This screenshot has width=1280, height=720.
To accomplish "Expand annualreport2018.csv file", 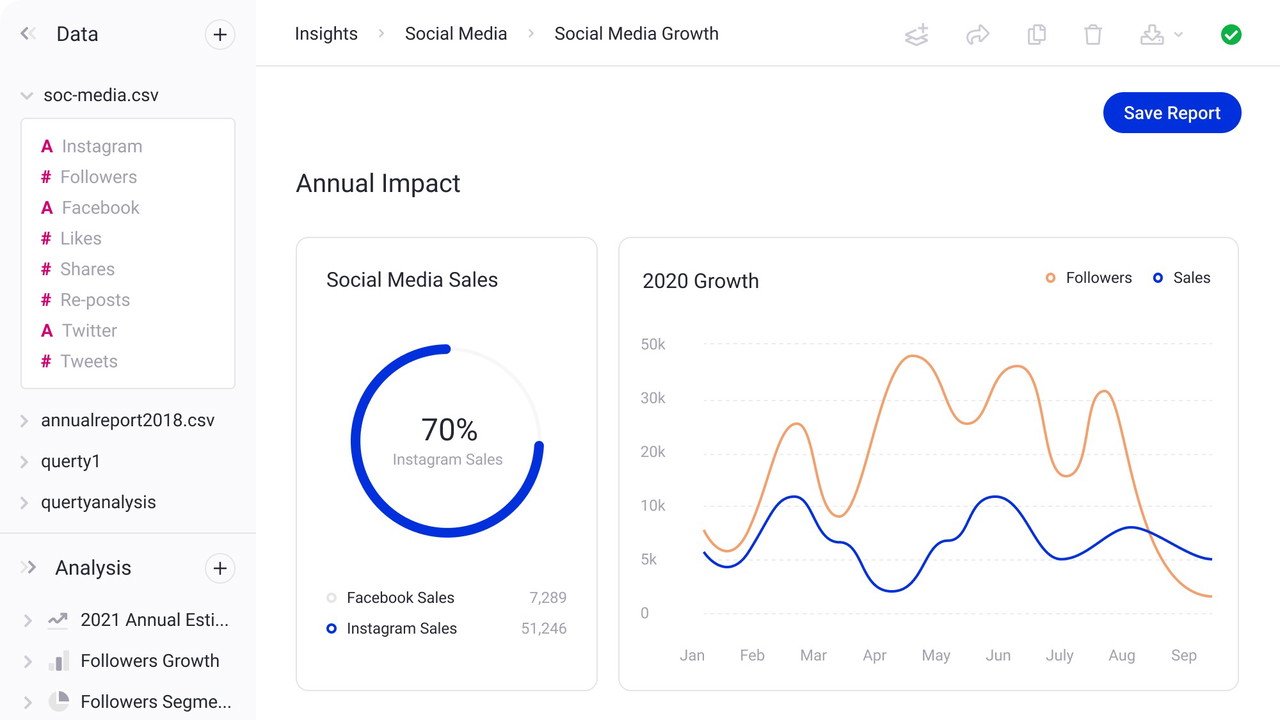I will (x=24, y=421).
